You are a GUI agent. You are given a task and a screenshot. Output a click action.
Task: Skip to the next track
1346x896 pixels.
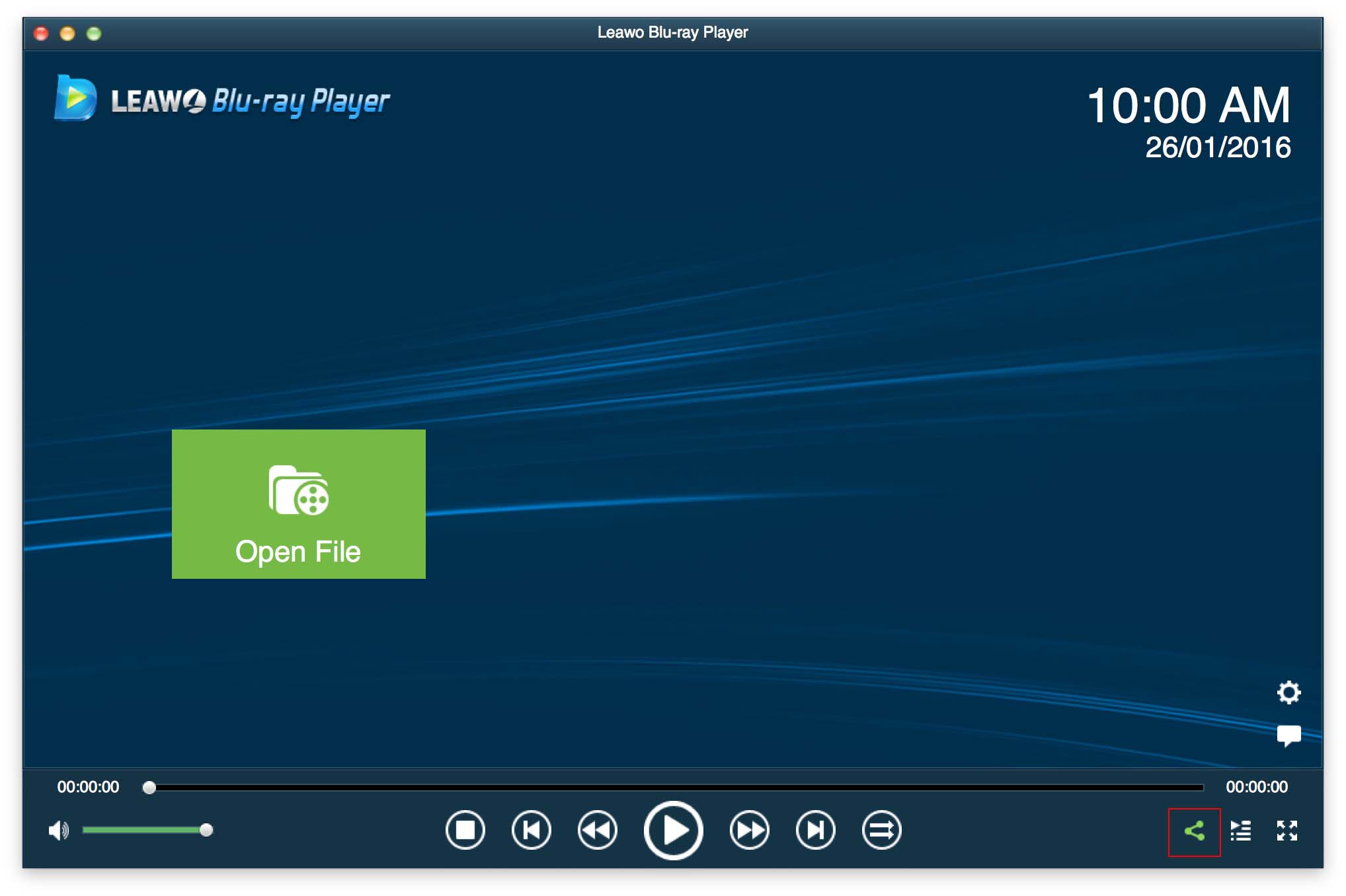(x=815, y=830)
